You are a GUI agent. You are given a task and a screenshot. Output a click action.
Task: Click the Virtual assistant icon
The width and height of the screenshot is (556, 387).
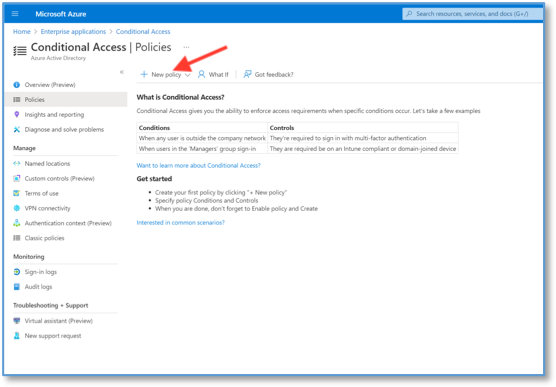tap(16, 321)
